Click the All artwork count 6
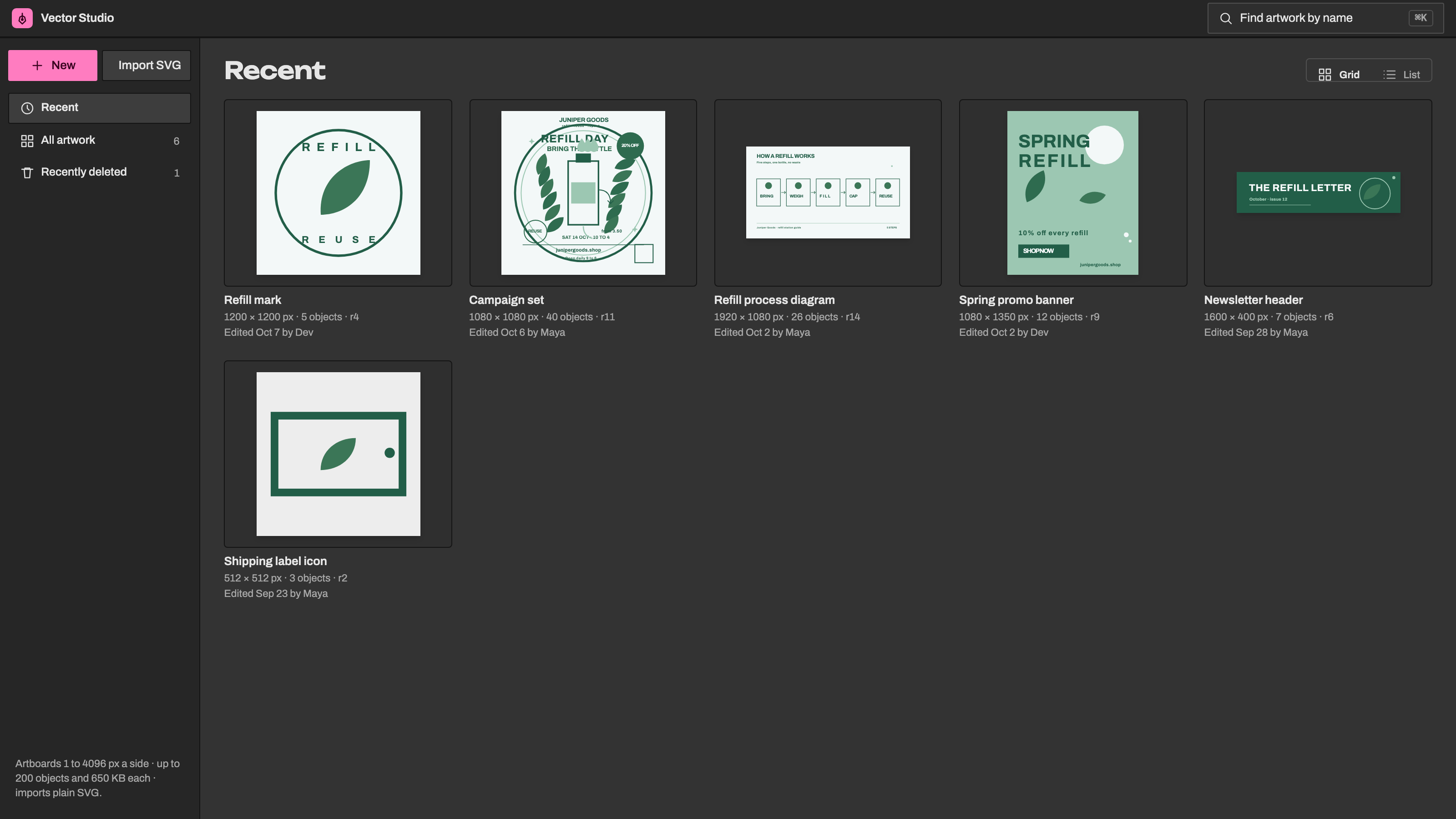The image size is (1456, 819). click(177, 142)
